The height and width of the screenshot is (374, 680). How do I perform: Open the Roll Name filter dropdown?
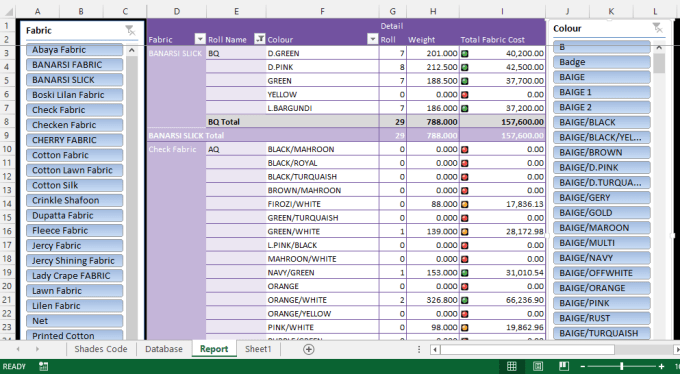[x=259, y=39]
